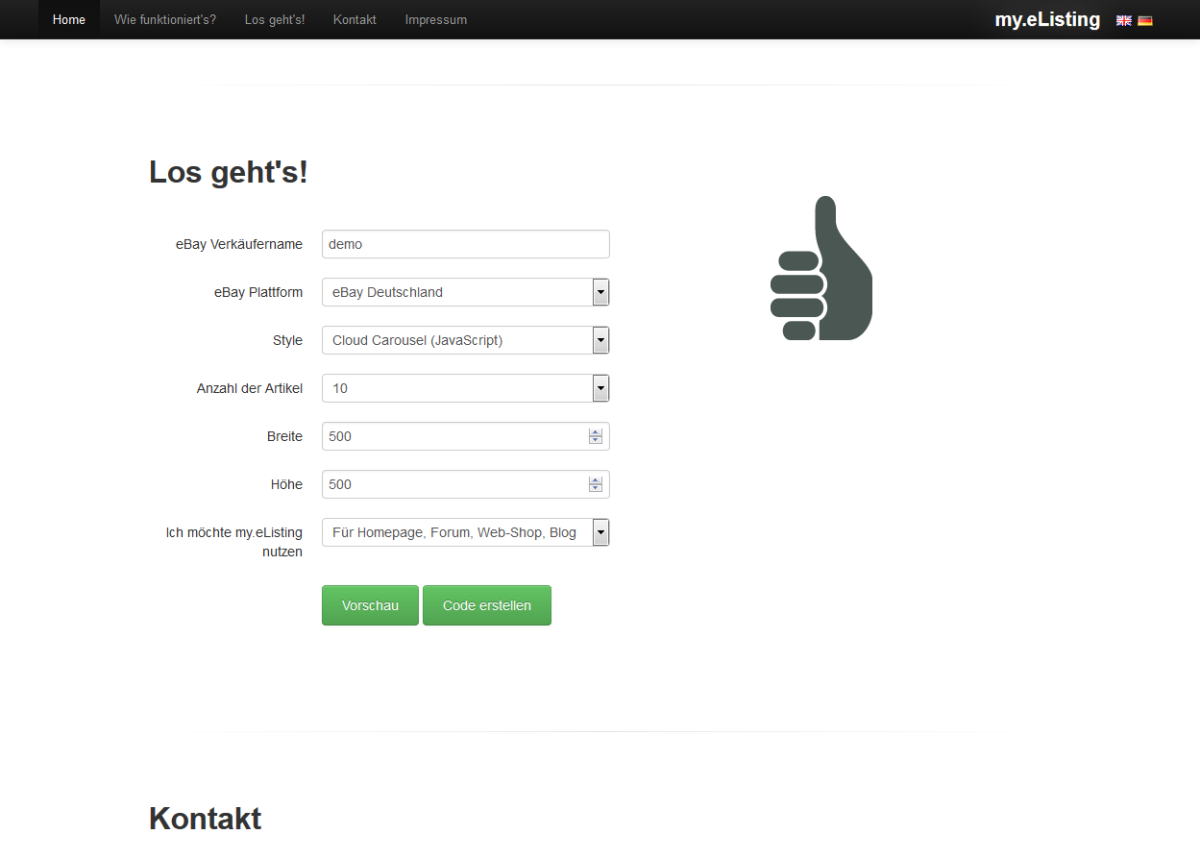Decrease Höhe with the down spinner arrow
The width and height of the screenshot is (1200, 859).
596,488
